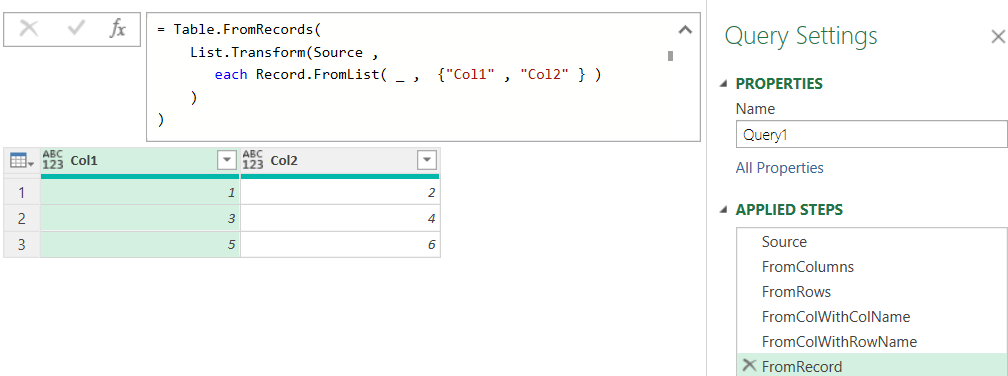Select the FromRecord applied step
Image resolution: width=1008 pixels, height=376 pixels.
[872, 366]
